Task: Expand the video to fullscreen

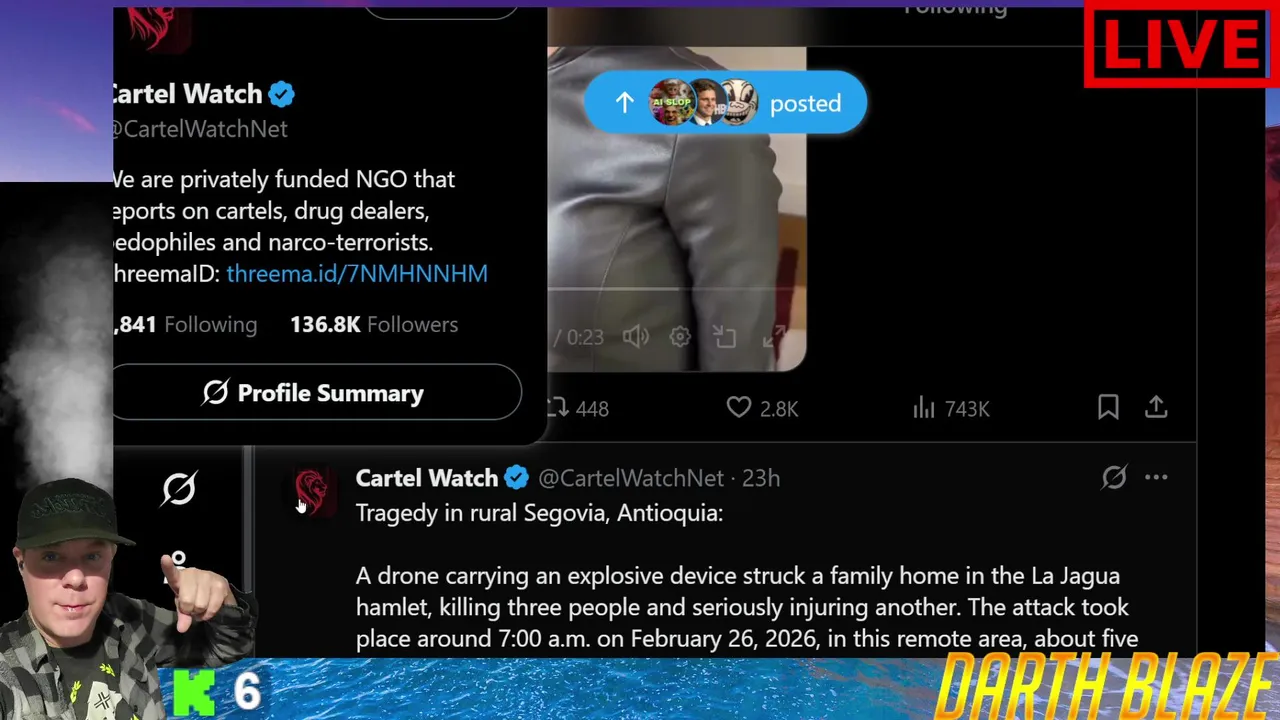Action: [773, 337]
